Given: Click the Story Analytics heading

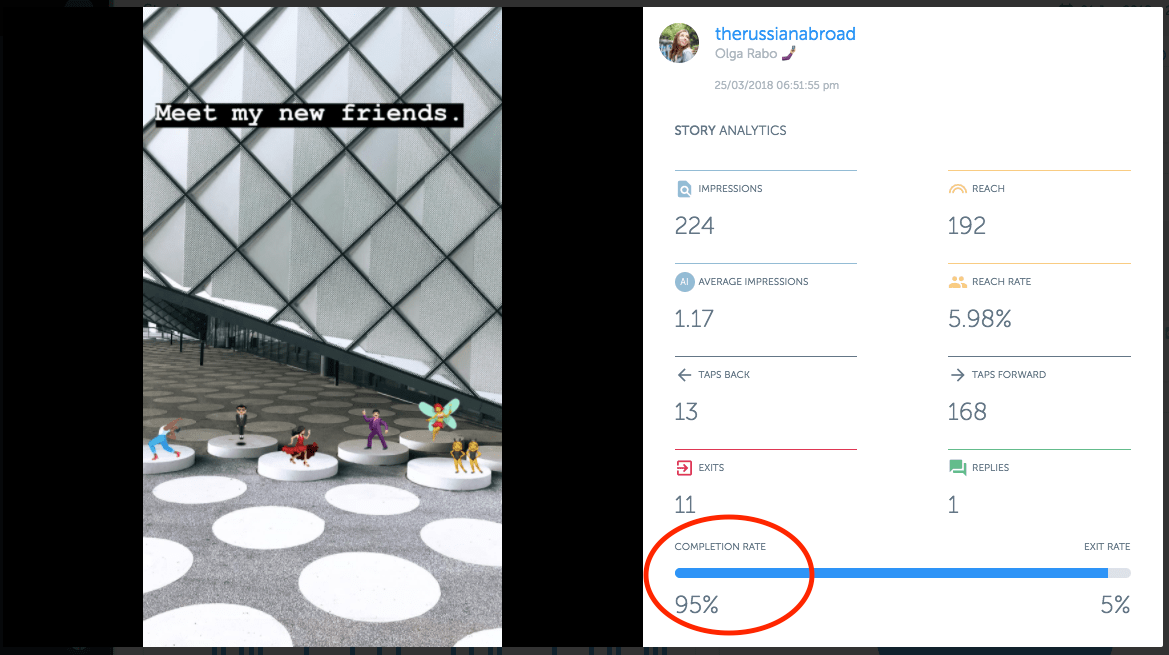Looking at the screenshot, I should (730, 130).
